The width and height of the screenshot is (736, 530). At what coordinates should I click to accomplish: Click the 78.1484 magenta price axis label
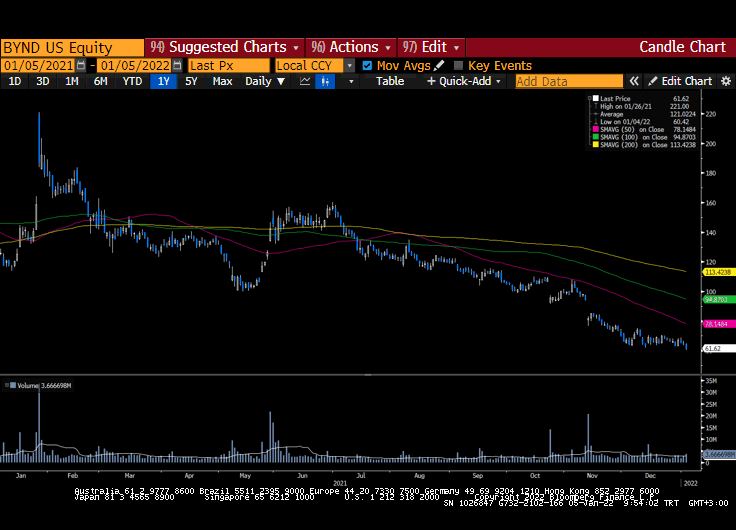pyautogui.click(x=719, y=324)
